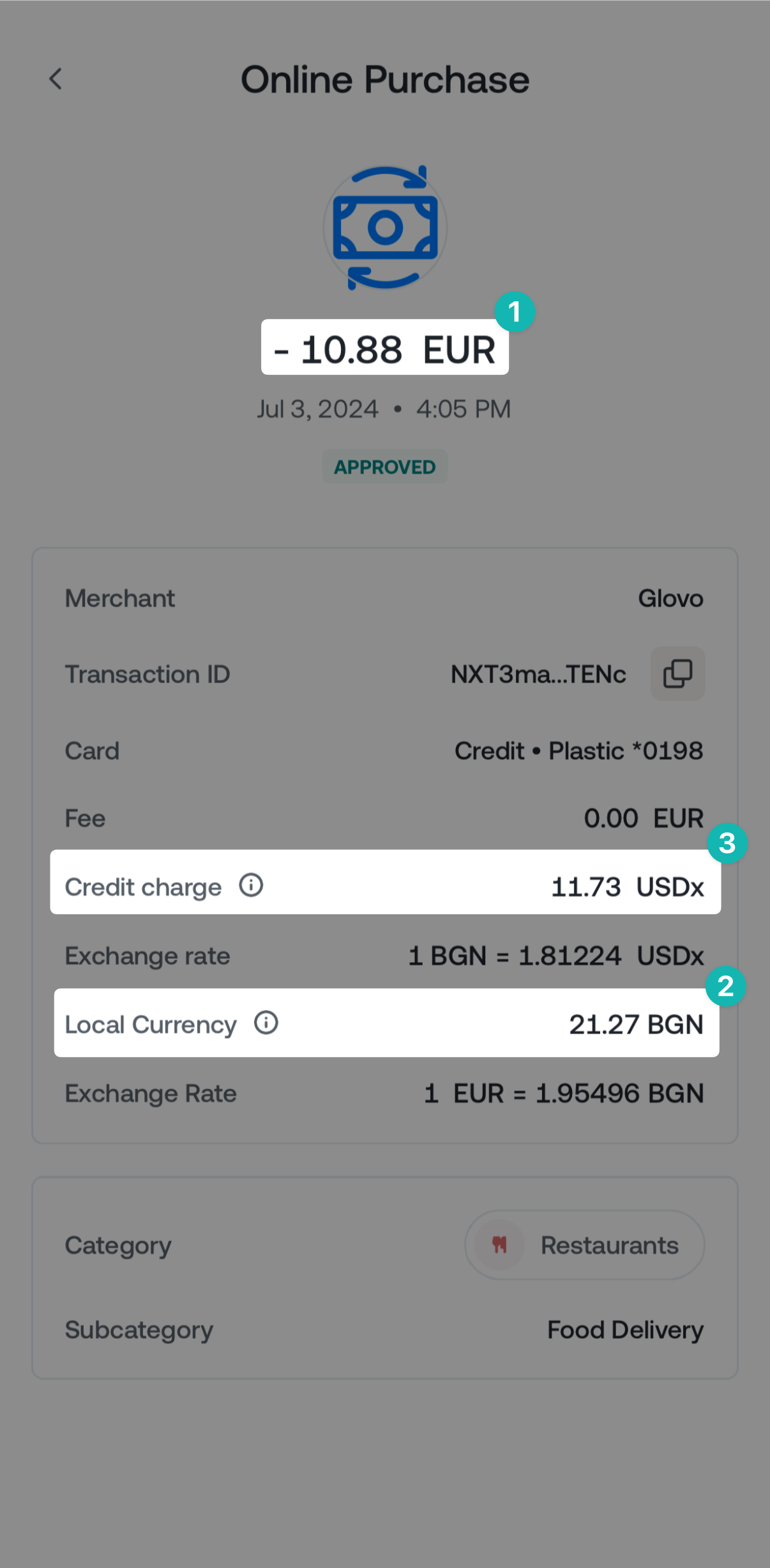770x1568 pixels.
Task: Tap the card Credit Plastic *0198
Action: pyautogui.click(x=578, y=751)
